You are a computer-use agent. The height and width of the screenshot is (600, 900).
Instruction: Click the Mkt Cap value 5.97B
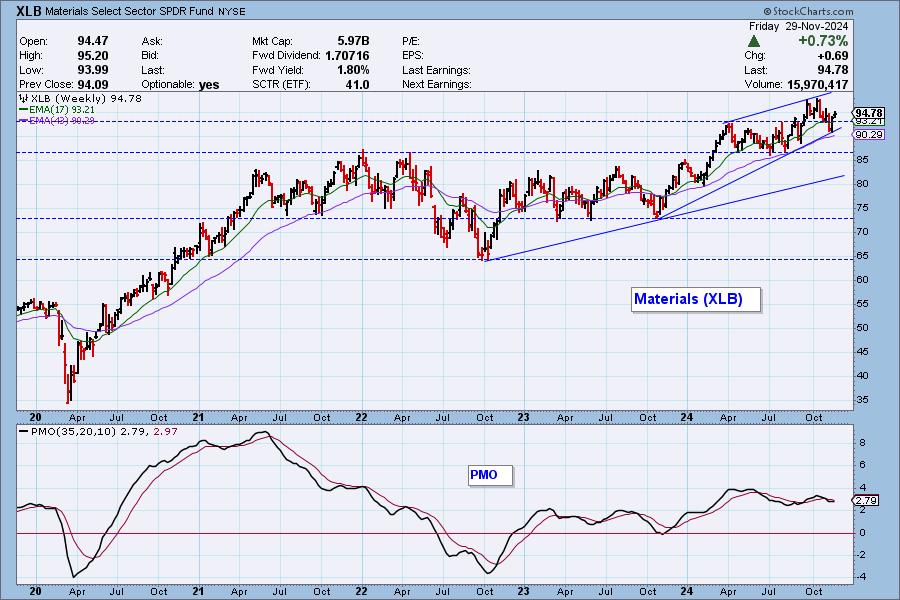(354, 41)
